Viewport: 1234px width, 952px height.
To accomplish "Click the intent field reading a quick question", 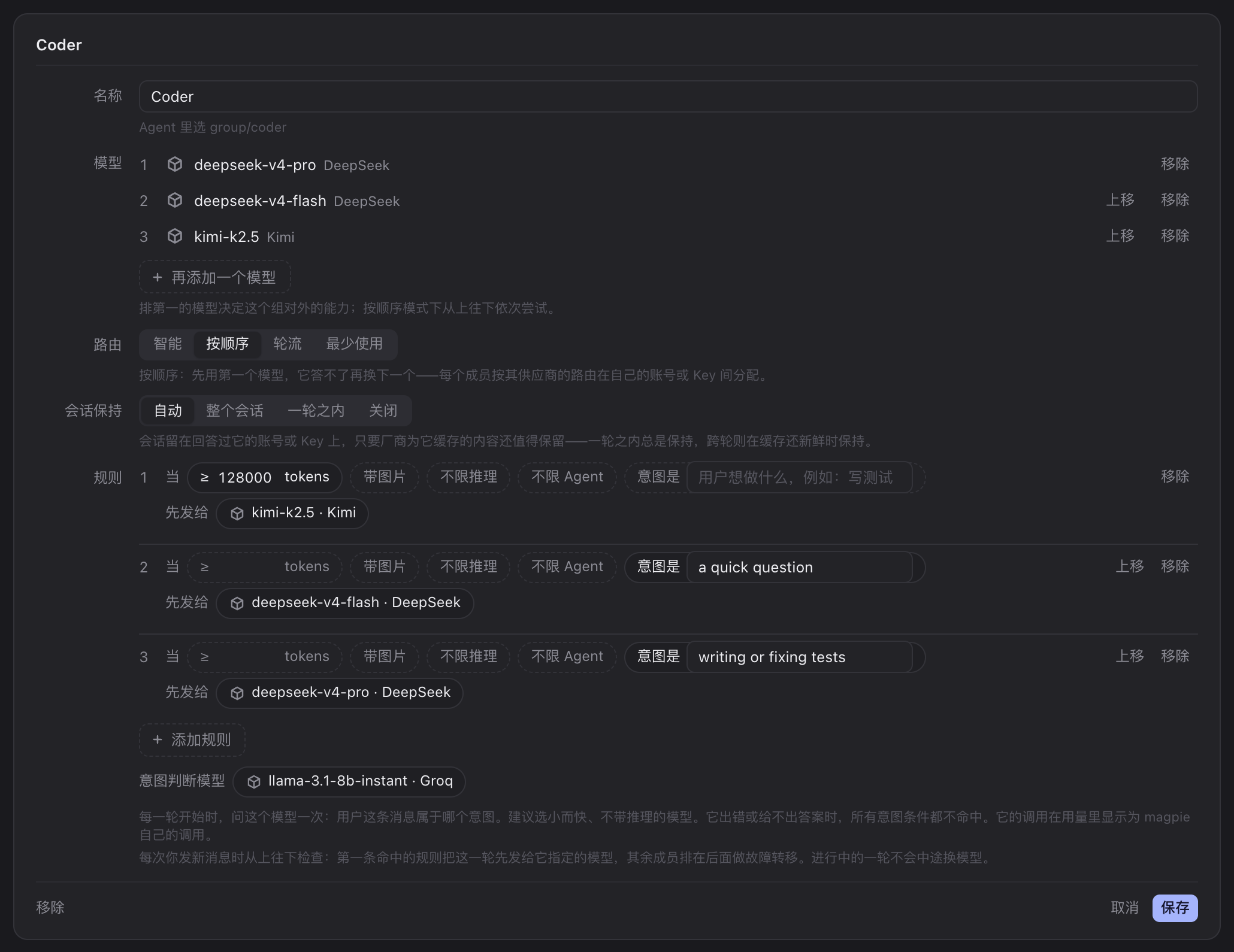I will pos(800,567).
